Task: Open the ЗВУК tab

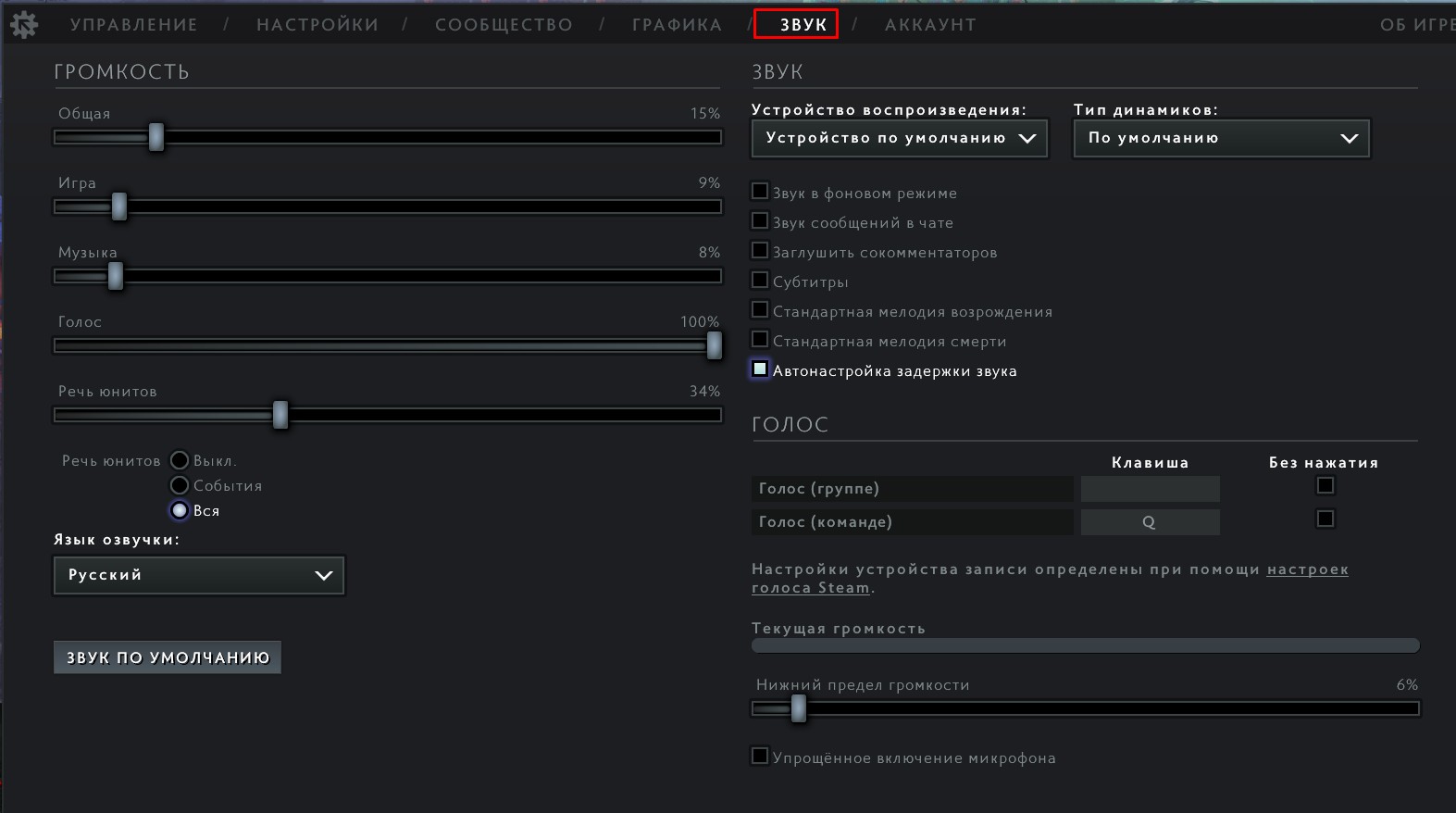Action: coord(803,25)
